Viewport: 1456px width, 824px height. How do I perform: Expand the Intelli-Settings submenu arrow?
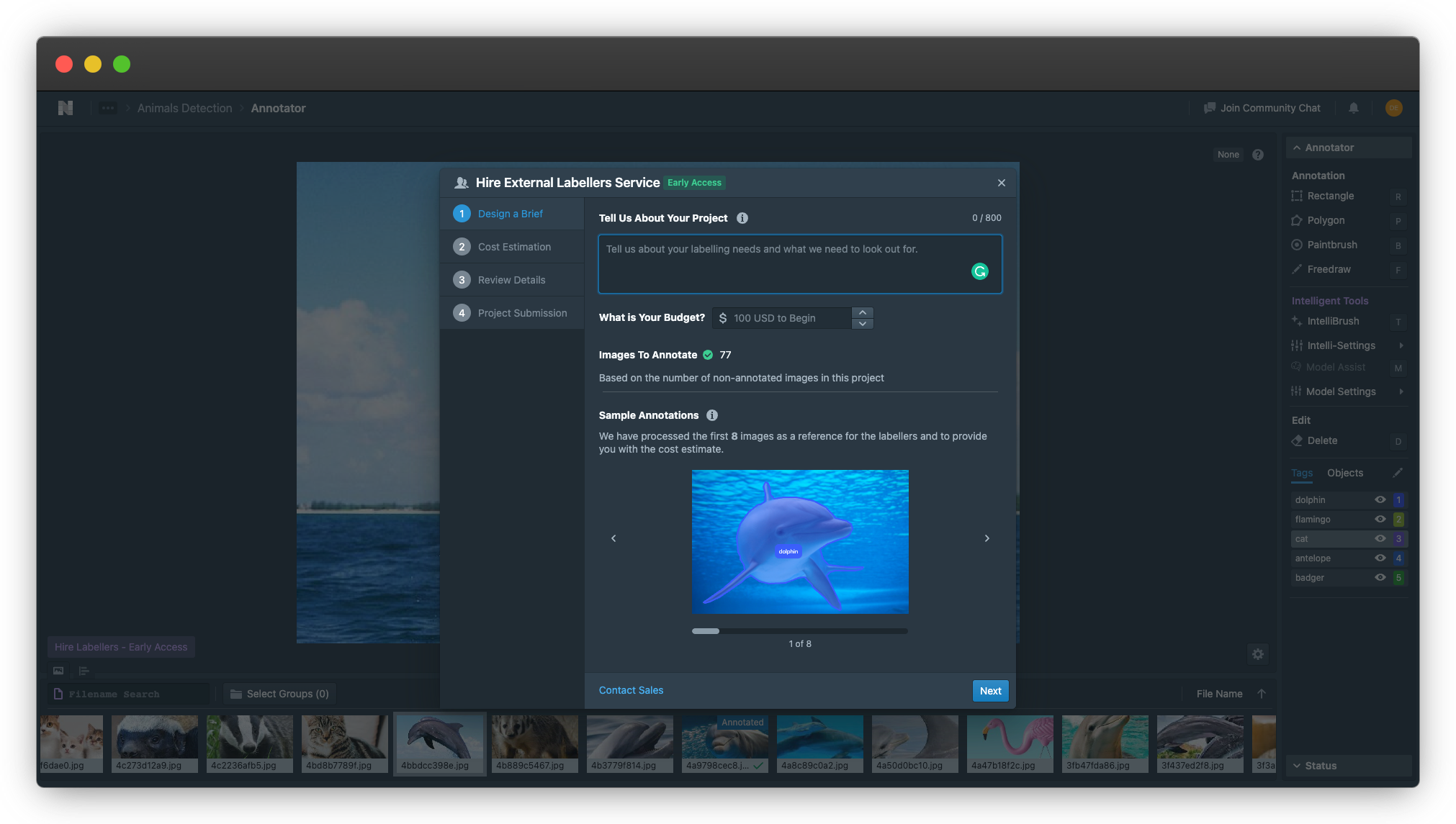[1401, 345]
